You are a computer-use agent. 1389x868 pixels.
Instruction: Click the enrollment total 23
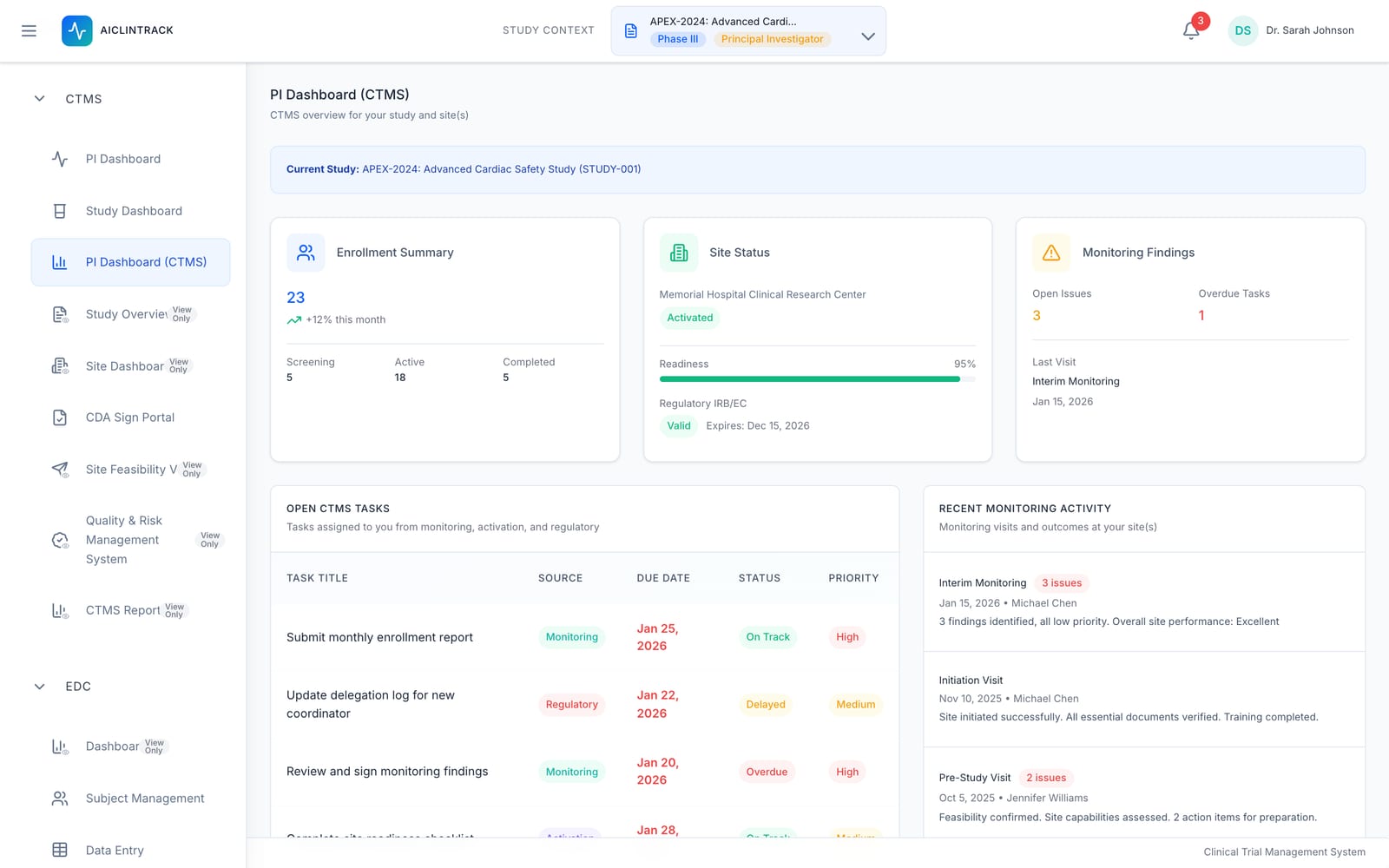pos(296,298)
